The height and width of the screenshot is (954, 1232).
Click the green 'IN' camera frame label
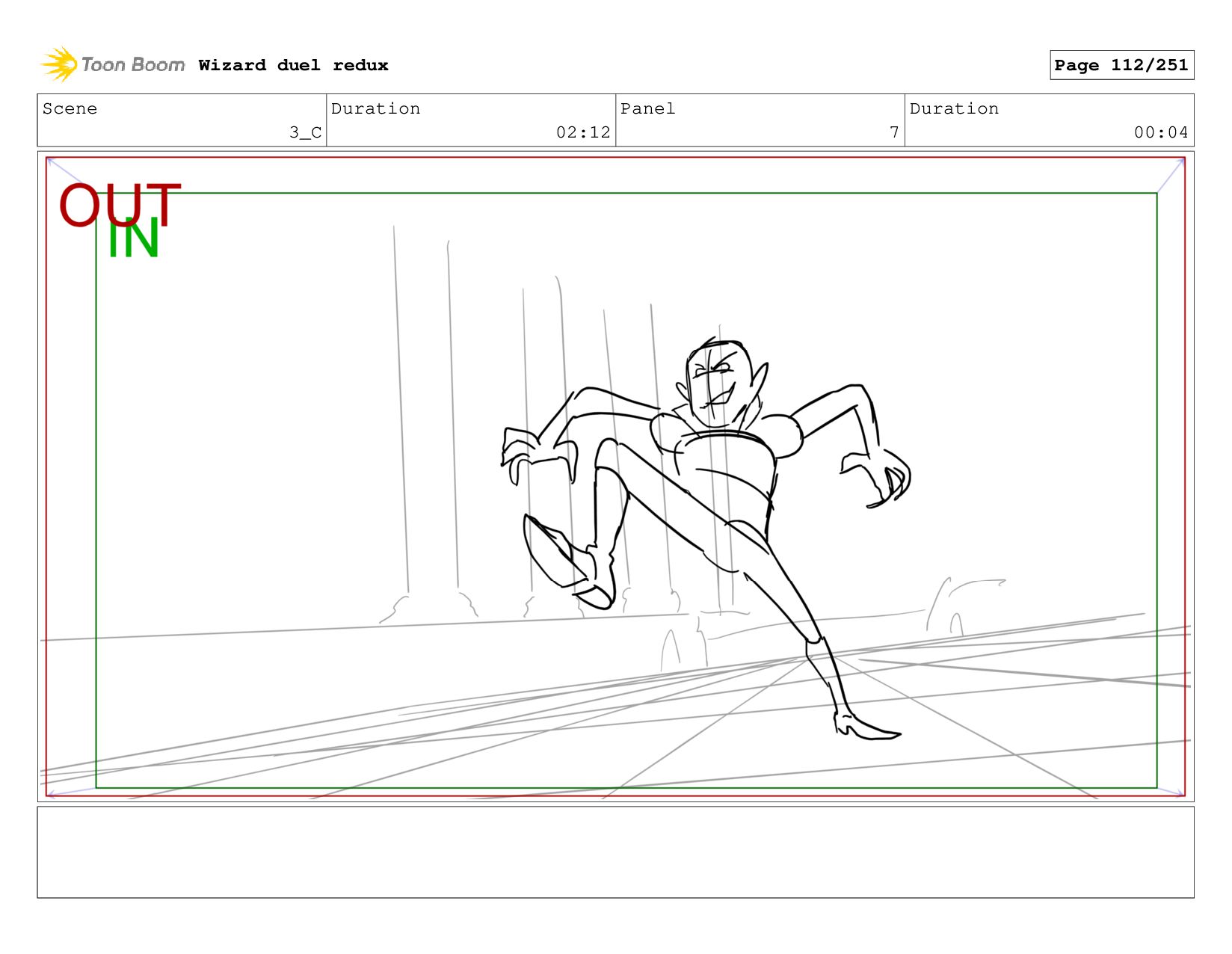click(133, 239)
